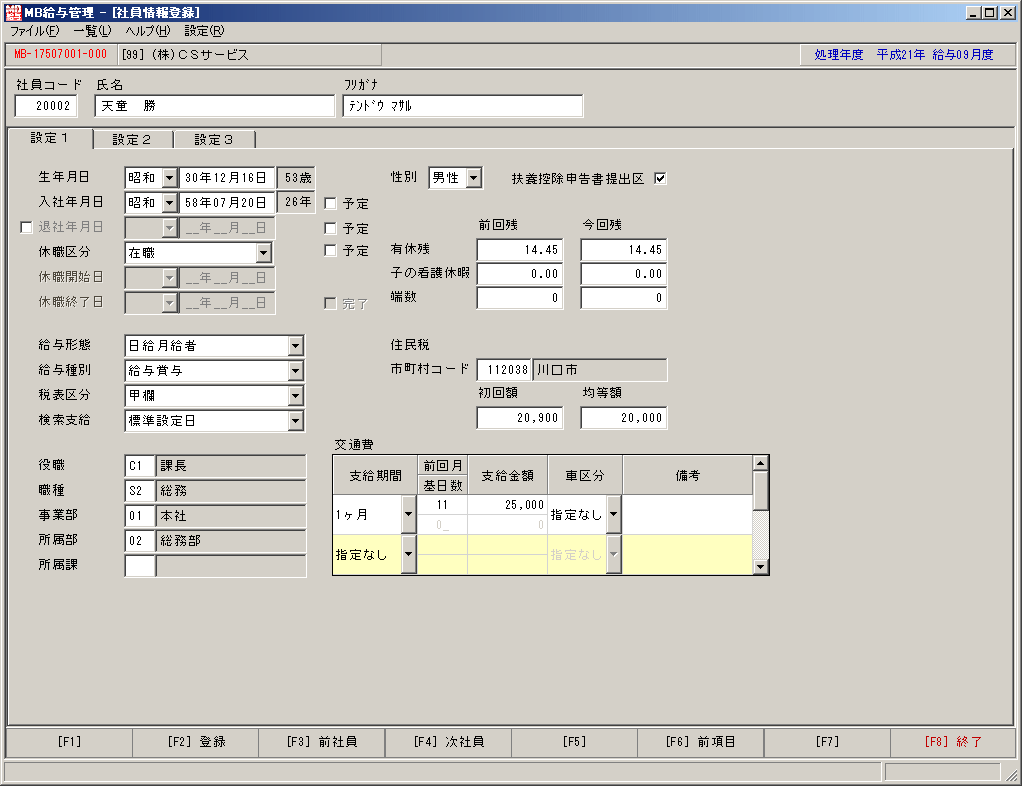Click the red MB-17507001-000 text
The height and width of the screenshot is (786, 1022).
click(61, 54)
